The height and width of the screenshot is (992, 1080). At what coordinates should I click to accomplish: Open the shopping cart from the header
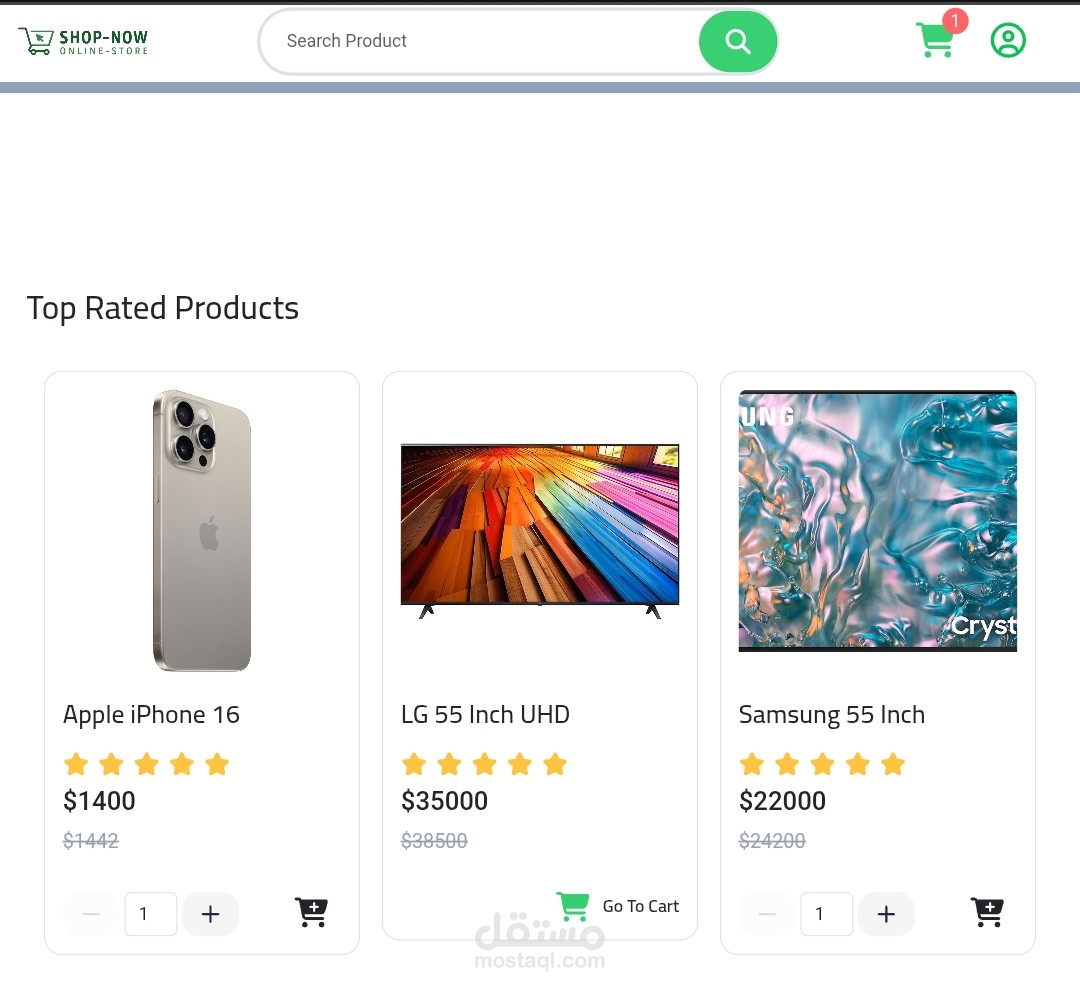[935, 40]
